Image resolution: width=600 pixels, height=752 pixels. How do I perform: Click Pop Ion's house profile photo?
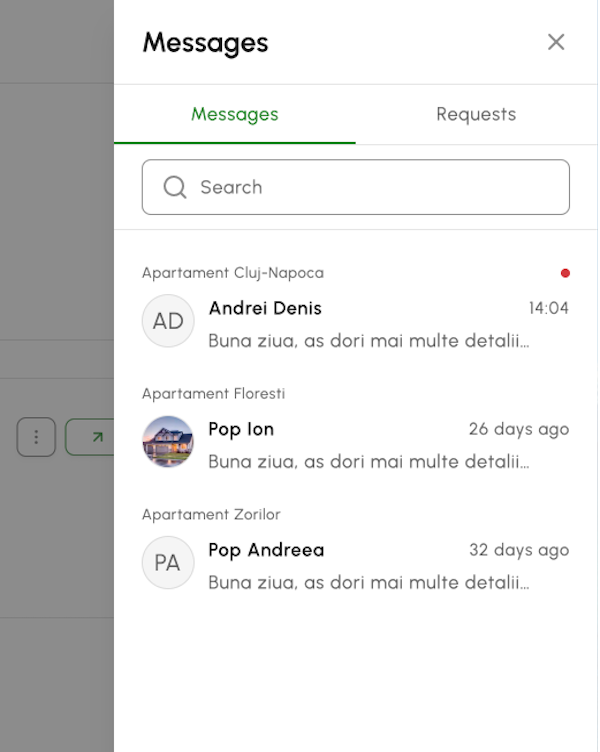coord(168,442)
